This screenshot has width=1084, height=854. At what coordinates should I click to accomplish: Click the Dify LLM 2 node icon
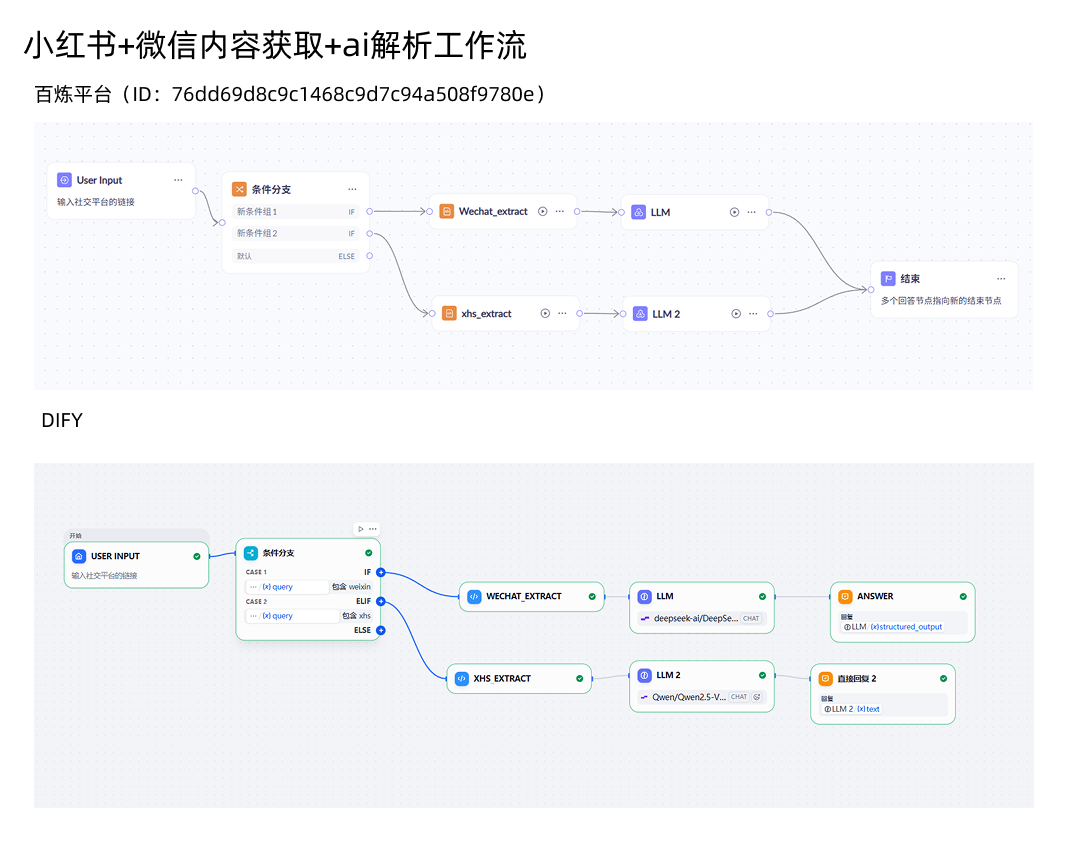click(x=644, y=675)
